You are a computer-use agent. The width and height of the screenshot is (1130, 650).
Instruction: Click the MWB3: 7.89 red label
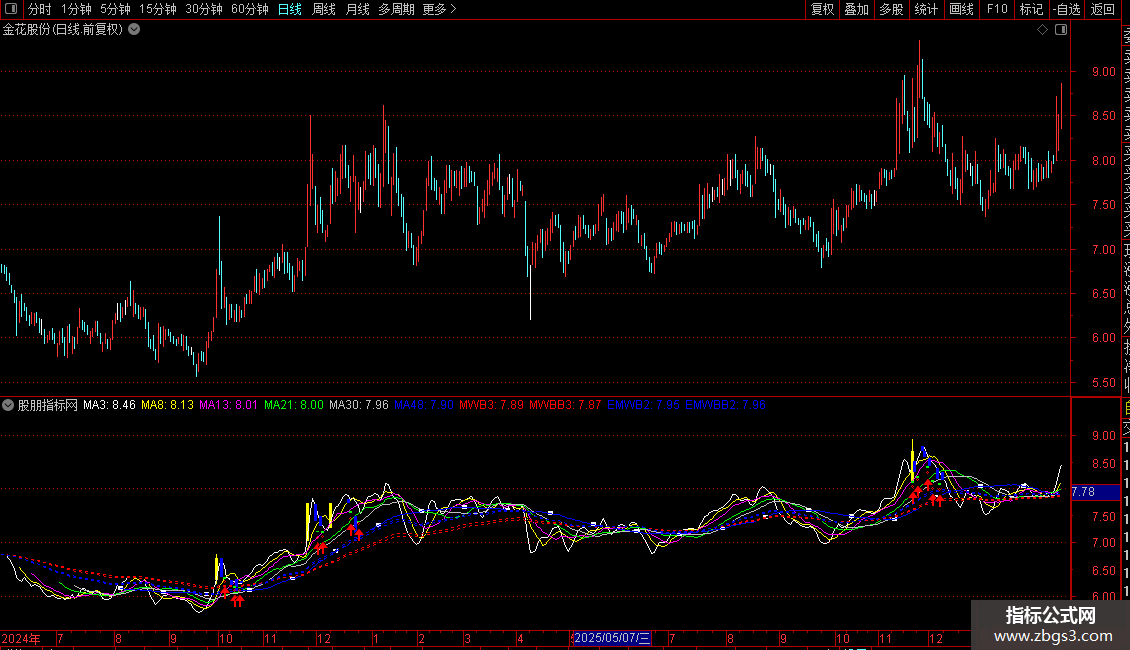coord(491,405)
